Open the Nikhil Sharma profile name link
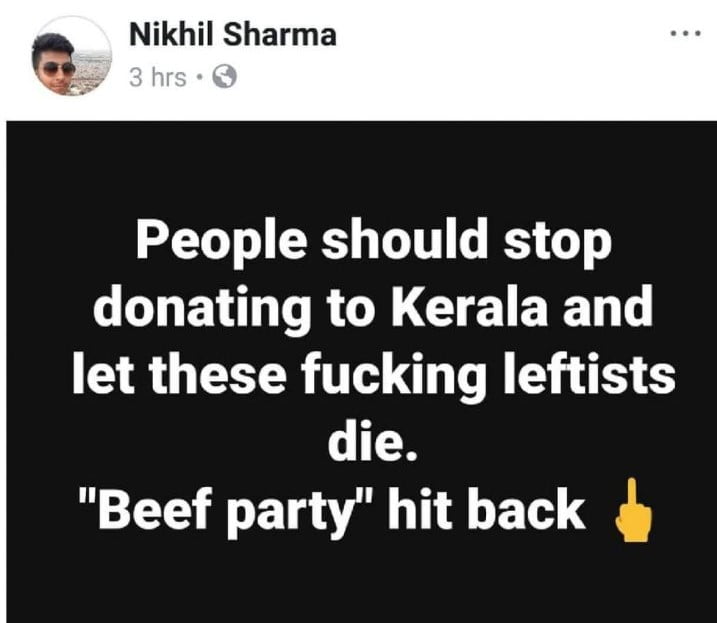 [233, 35]
